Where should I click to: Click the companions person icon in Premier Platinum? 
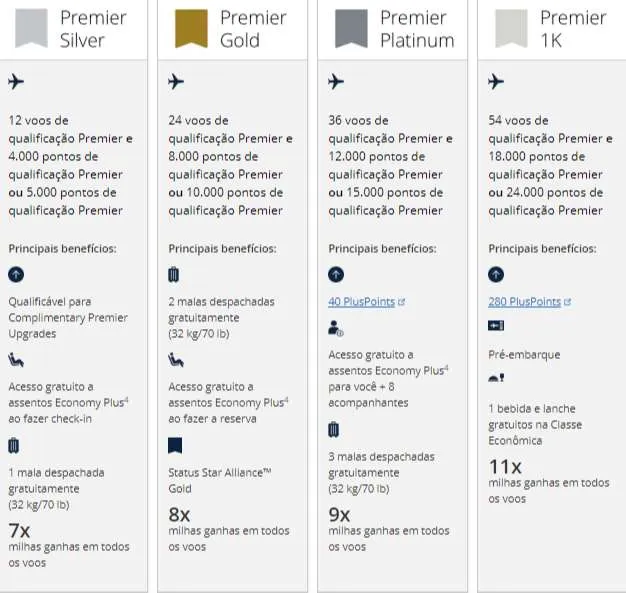coord(336,327)
